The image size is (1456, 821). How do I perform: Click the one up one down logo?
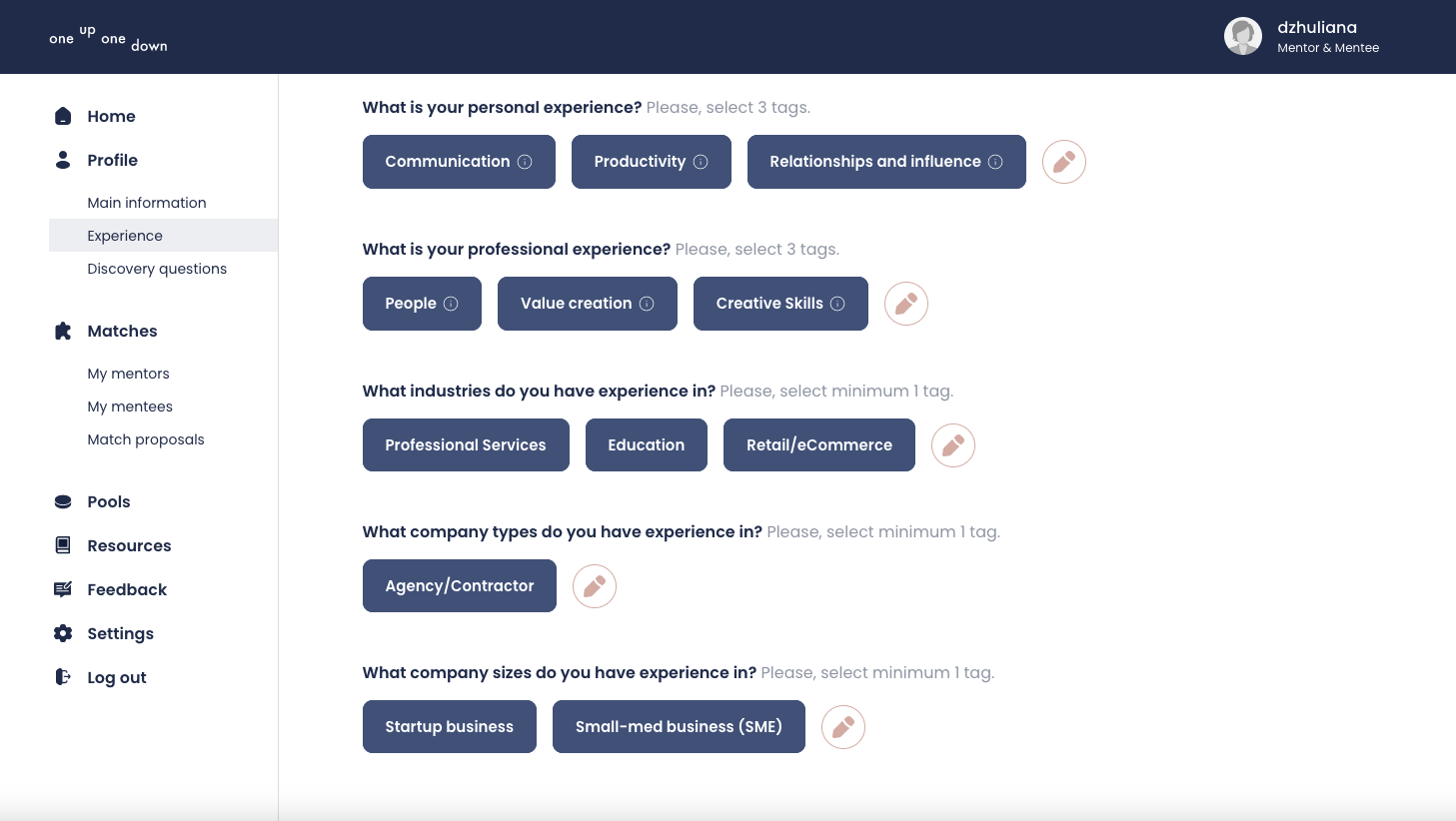coord(108,38)
